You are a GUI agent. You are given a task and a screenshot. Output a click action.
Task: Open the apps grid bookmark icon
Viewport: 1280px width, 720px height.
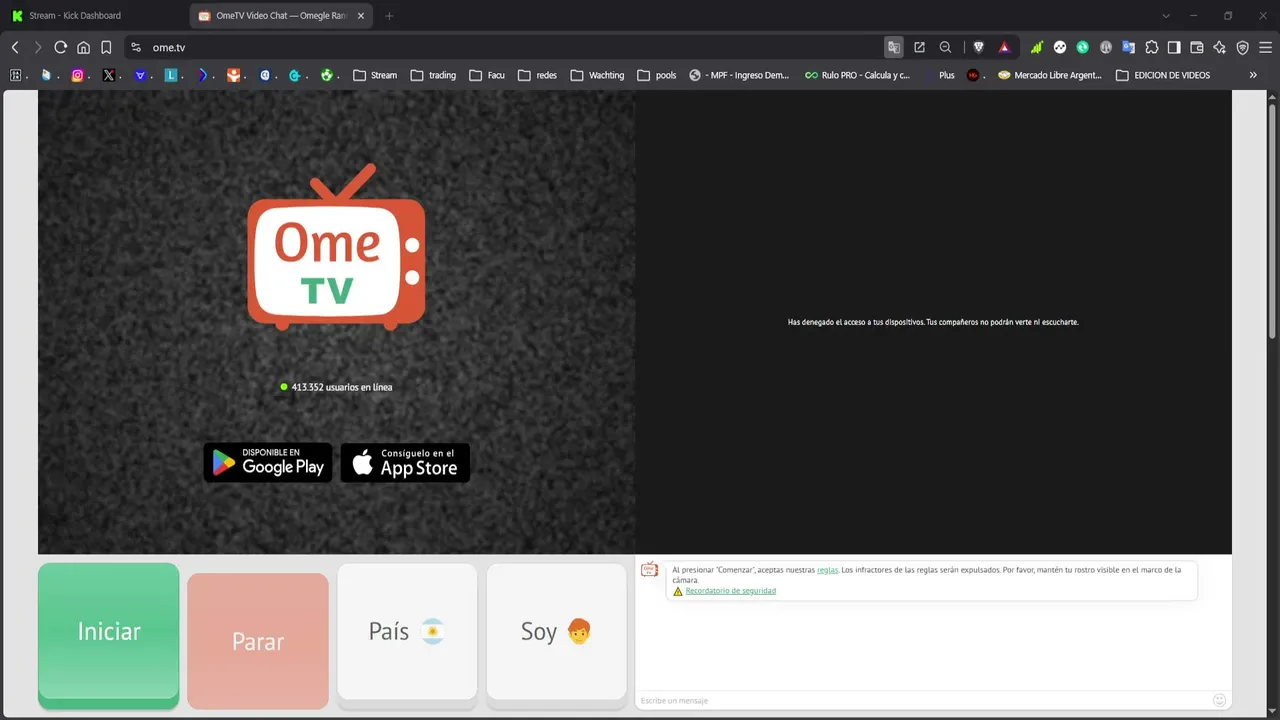(x=15, y=75)
